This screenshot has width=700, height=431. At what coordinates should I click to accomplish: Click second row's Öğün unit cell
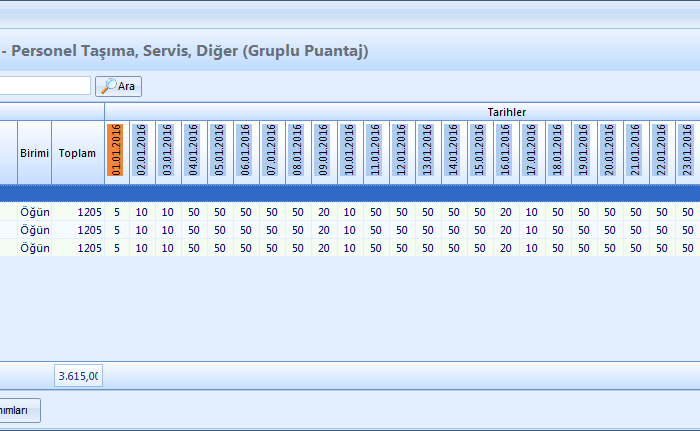(x=35, y=230)
